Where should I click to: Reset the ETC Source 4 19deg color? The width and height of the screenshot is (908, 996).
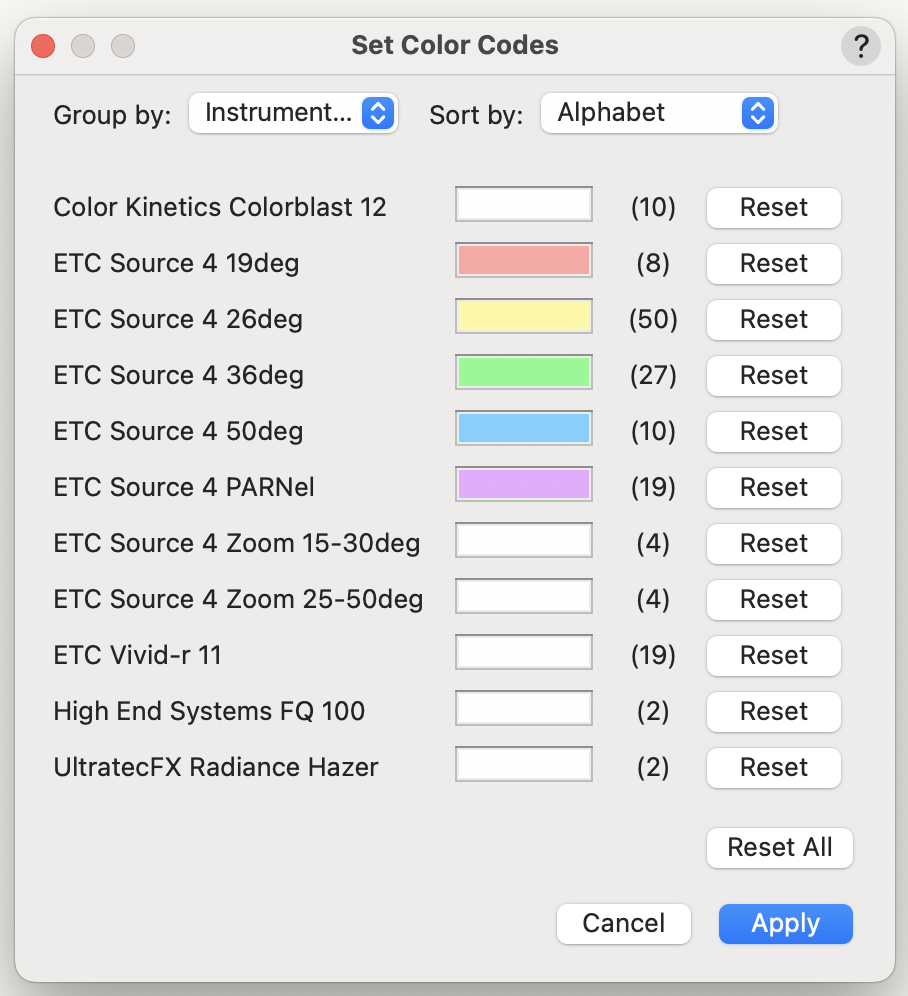[x=773, y=263]
